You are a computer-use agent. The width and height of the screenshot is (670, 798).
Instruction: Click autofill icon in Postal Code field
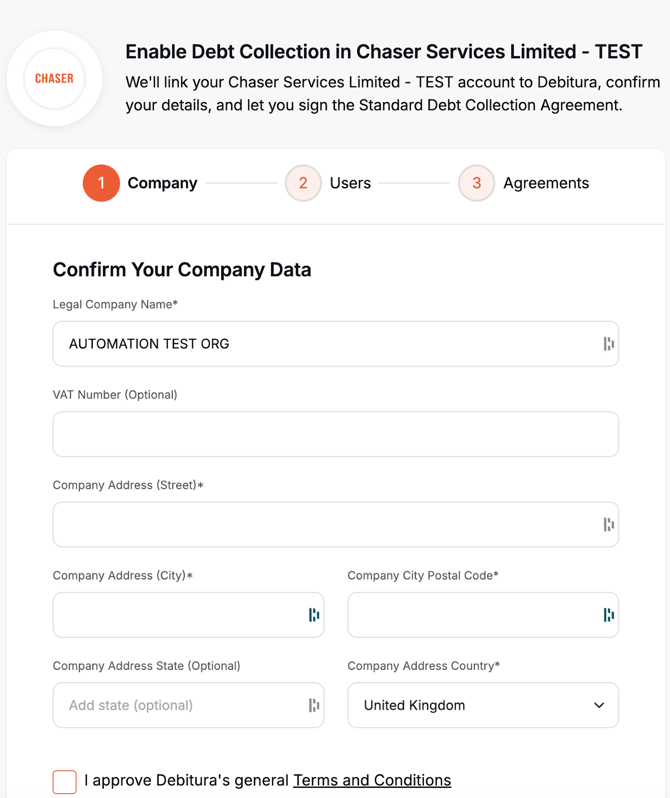click(x=608, y=615)
